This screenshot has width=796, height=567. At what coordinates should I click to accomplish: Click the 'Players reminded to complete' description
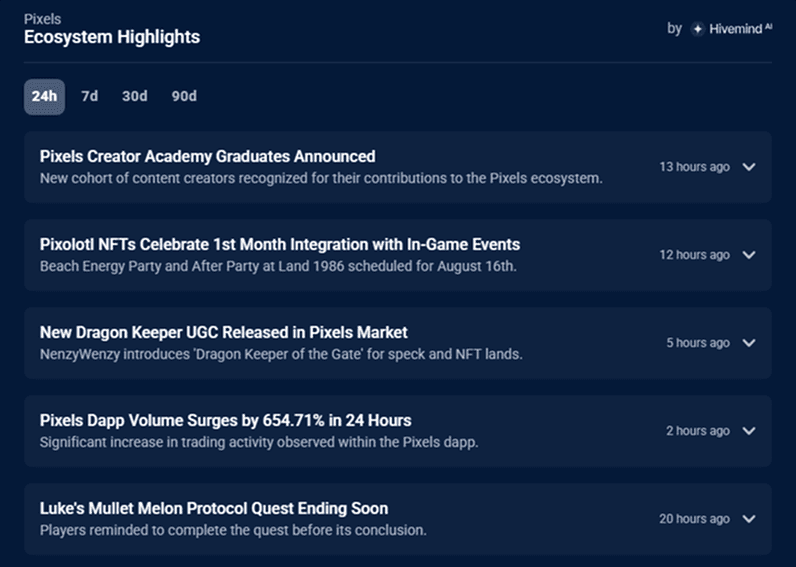click(233, 530)
